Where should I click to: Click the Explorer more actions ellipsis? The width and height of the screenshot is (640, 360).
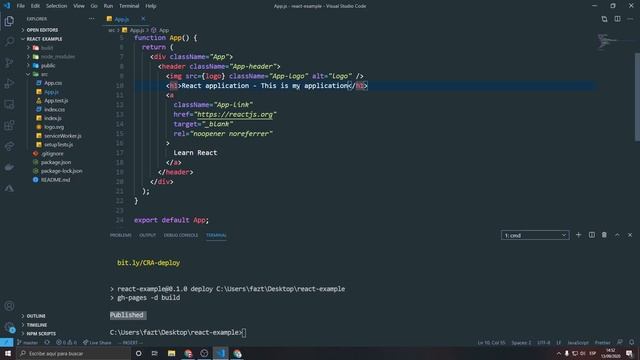[x=91, y=19]
